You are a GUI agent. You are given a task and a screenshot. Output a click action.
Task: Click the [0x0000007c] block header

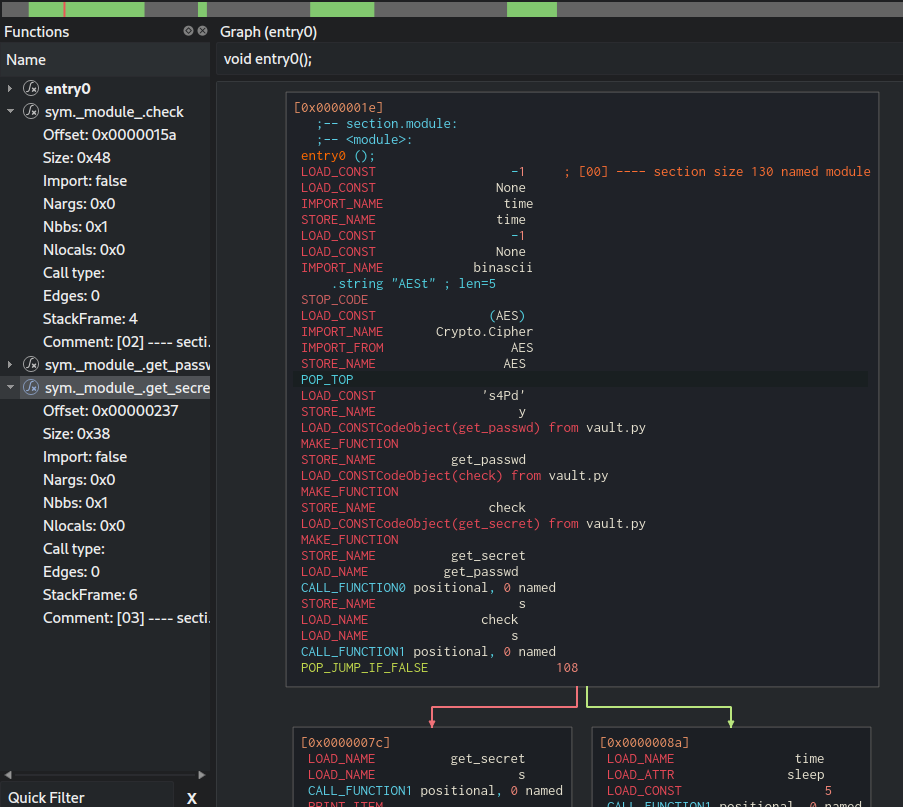point(346,742)
